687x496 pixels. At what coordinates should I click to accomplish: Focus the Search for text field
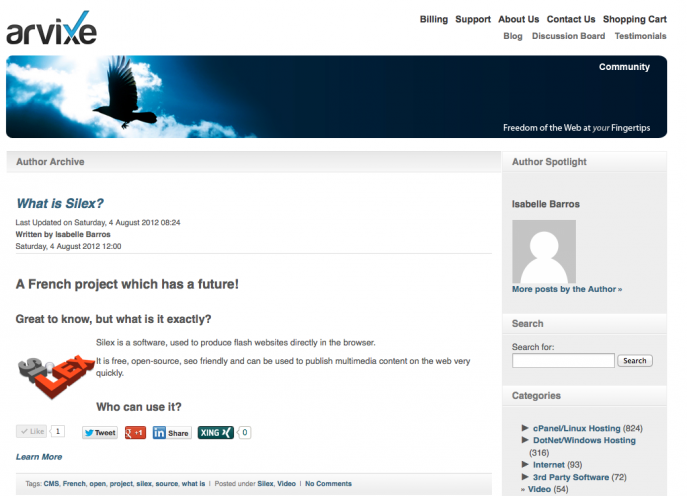coord(563,360)
